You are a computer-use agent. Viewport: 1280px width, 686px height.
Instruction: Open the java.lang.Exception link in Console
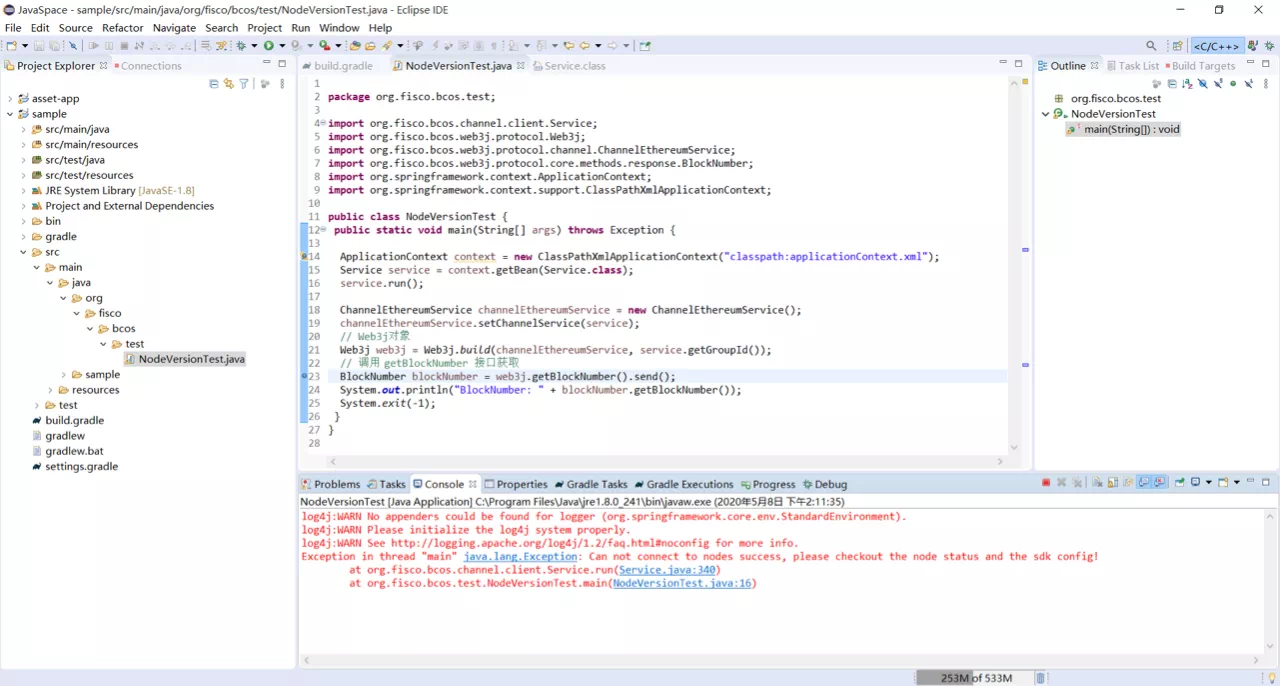coord(520,557)
